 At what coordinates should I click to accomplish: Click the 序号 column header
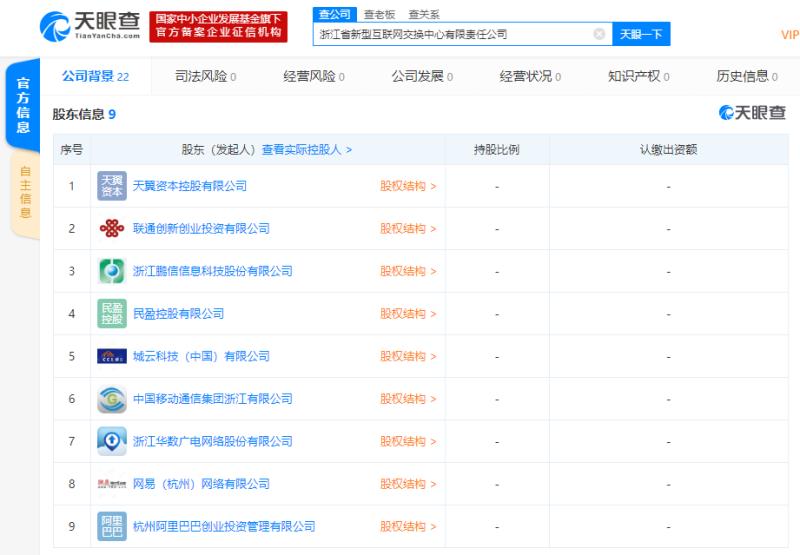click(x=71, y=149)
